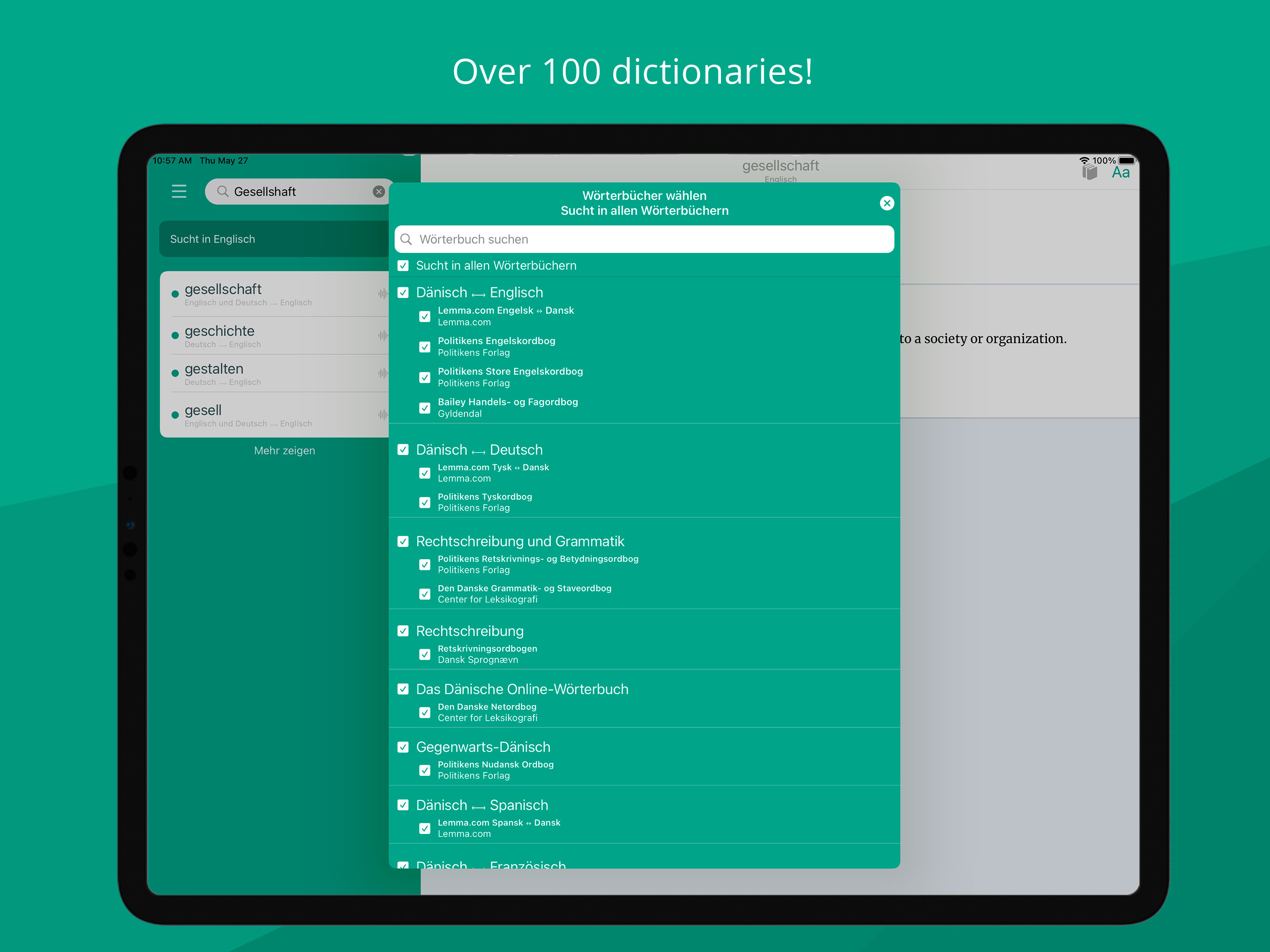This screenshot has width=1270, height=952.
Task: Play audio for gesellschaft entry
Action: [383, 294]
